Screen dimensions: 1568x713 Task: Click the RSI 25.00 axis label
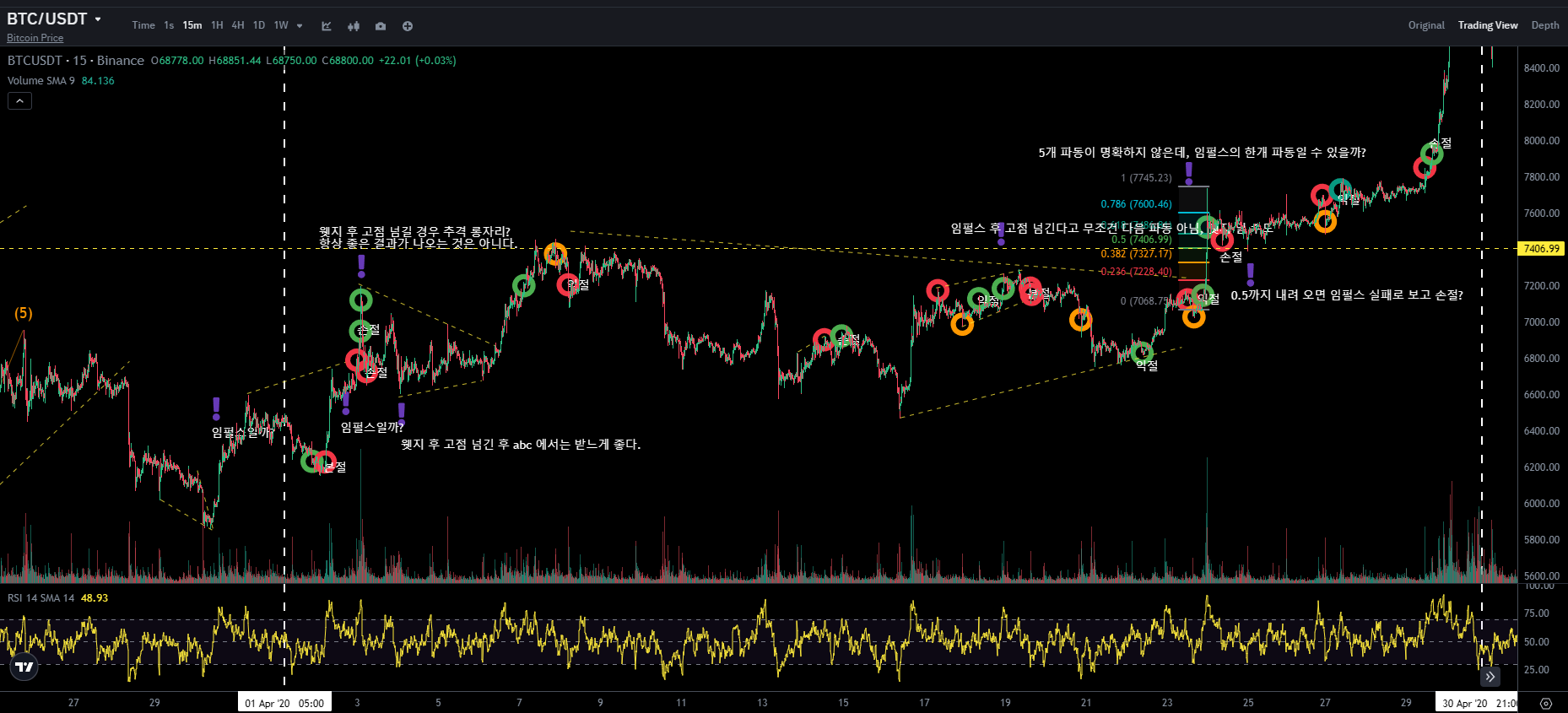[x=1537, y=670]
